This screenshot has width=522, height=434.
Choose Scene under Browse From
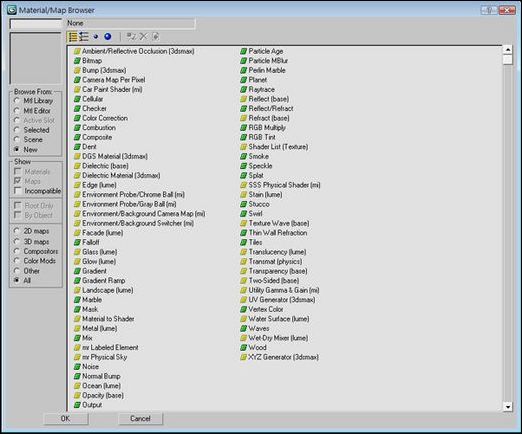[x=17, y=139]
